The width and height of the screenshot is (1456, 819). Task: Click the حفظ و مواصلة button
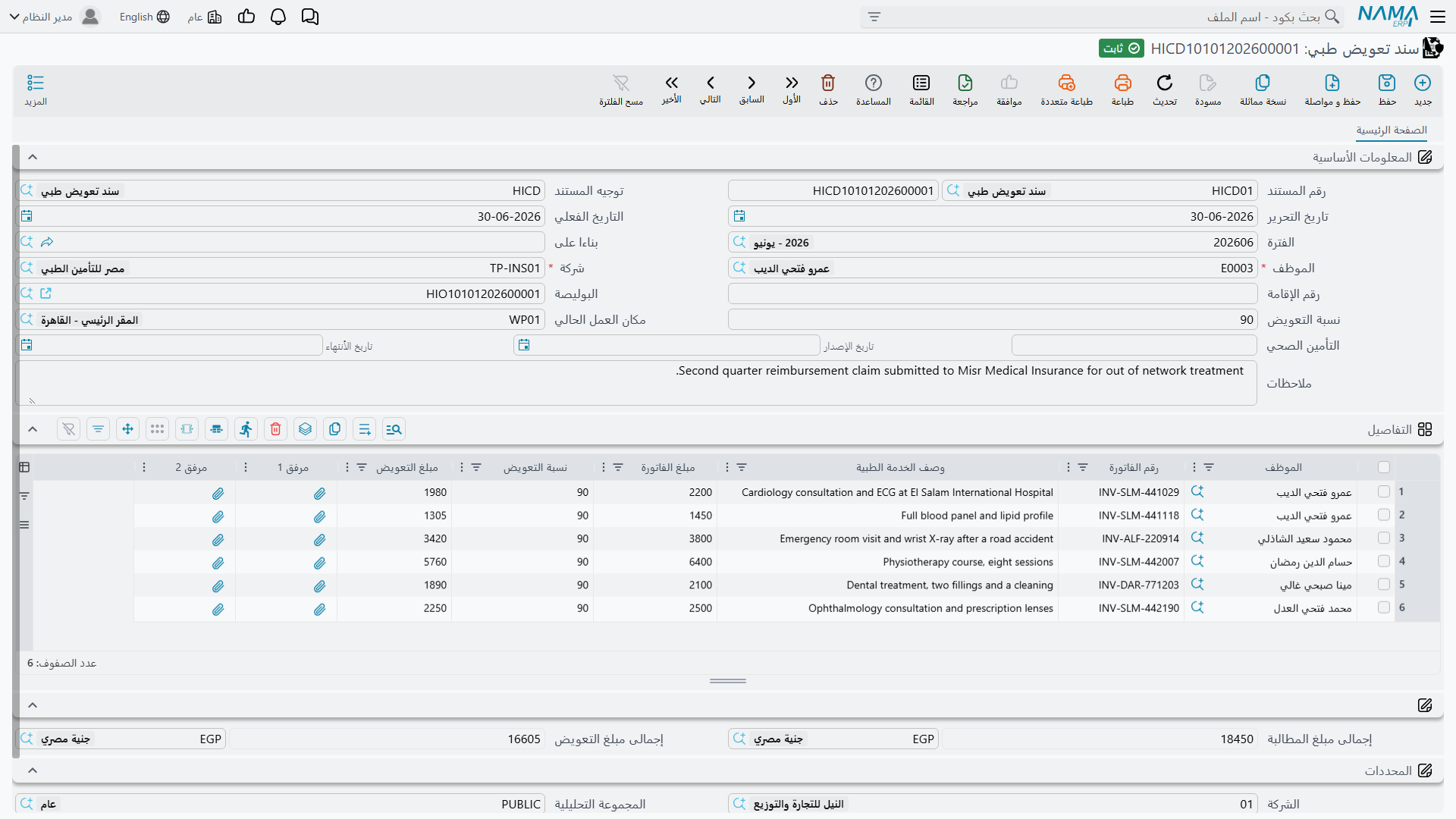(1332, 89)
